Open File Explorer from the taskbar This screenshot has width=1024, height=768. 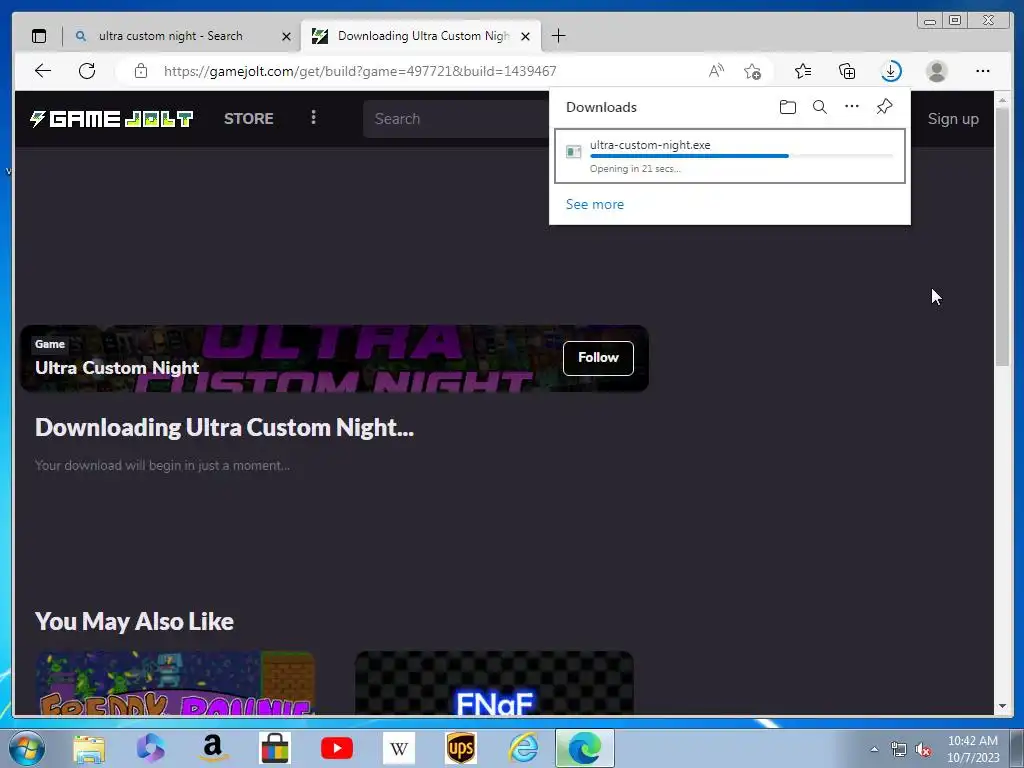[89, 748]
